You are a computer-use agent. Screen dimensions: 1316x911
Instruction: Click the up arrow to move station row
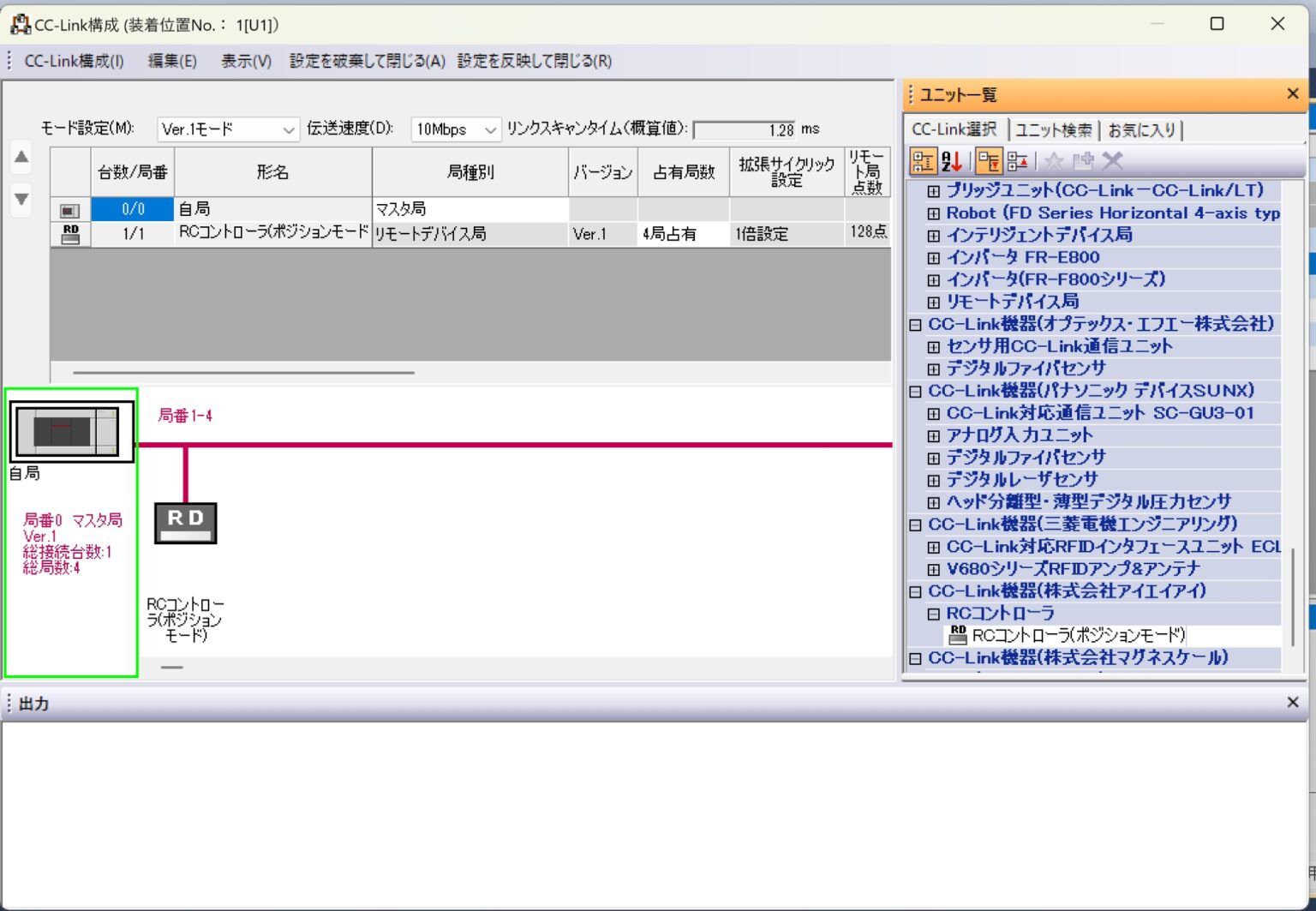tap(20, 157)
